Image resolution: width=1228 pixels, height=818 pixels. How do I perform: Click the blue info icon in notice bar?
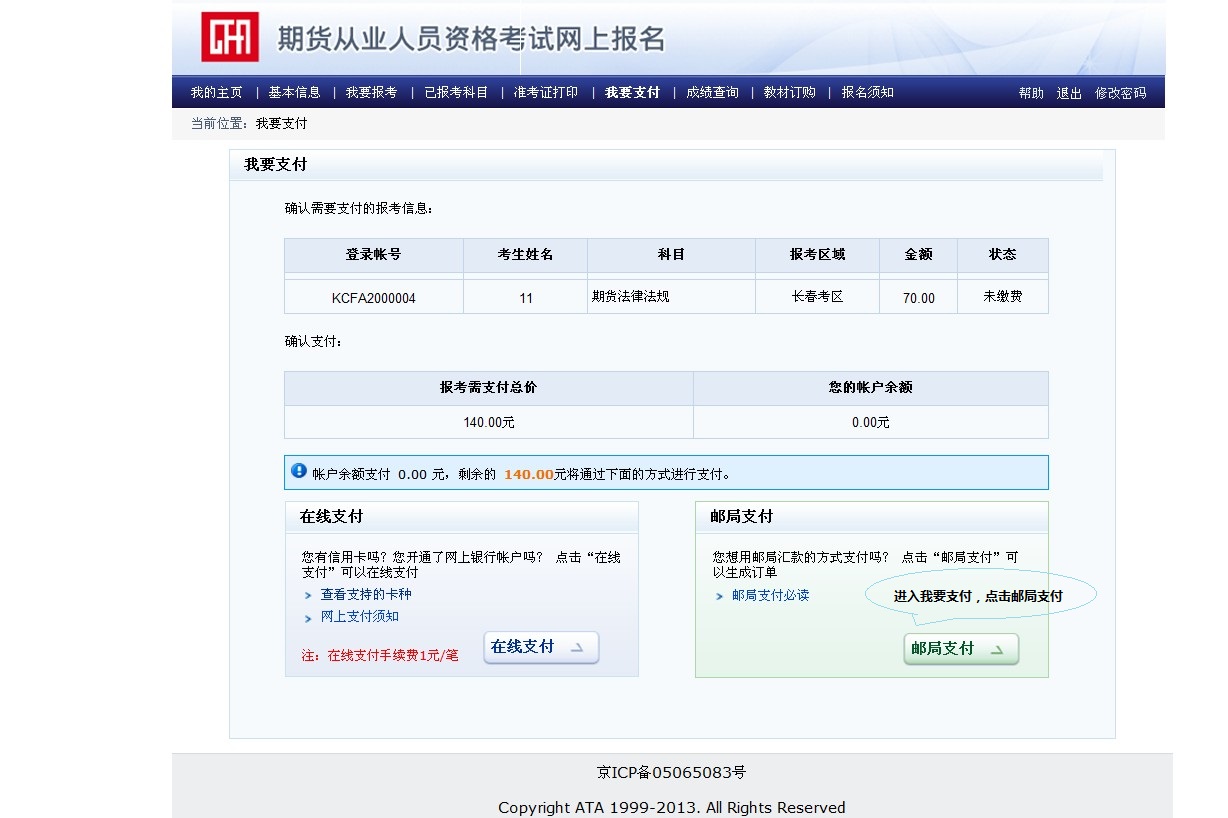[299, 471]
